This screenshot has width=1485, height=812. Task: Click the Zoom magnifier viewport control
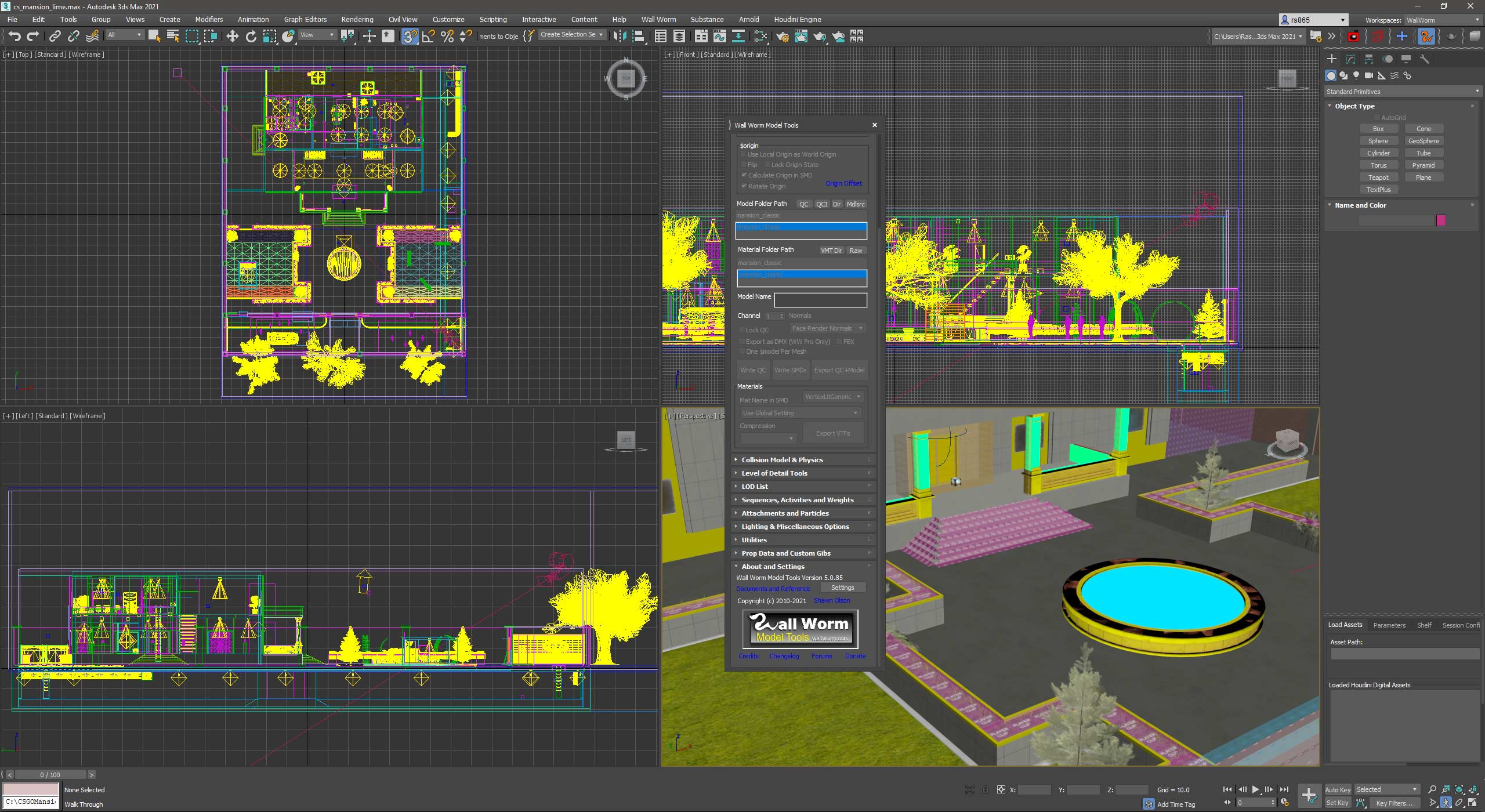tap(1432, 789)
